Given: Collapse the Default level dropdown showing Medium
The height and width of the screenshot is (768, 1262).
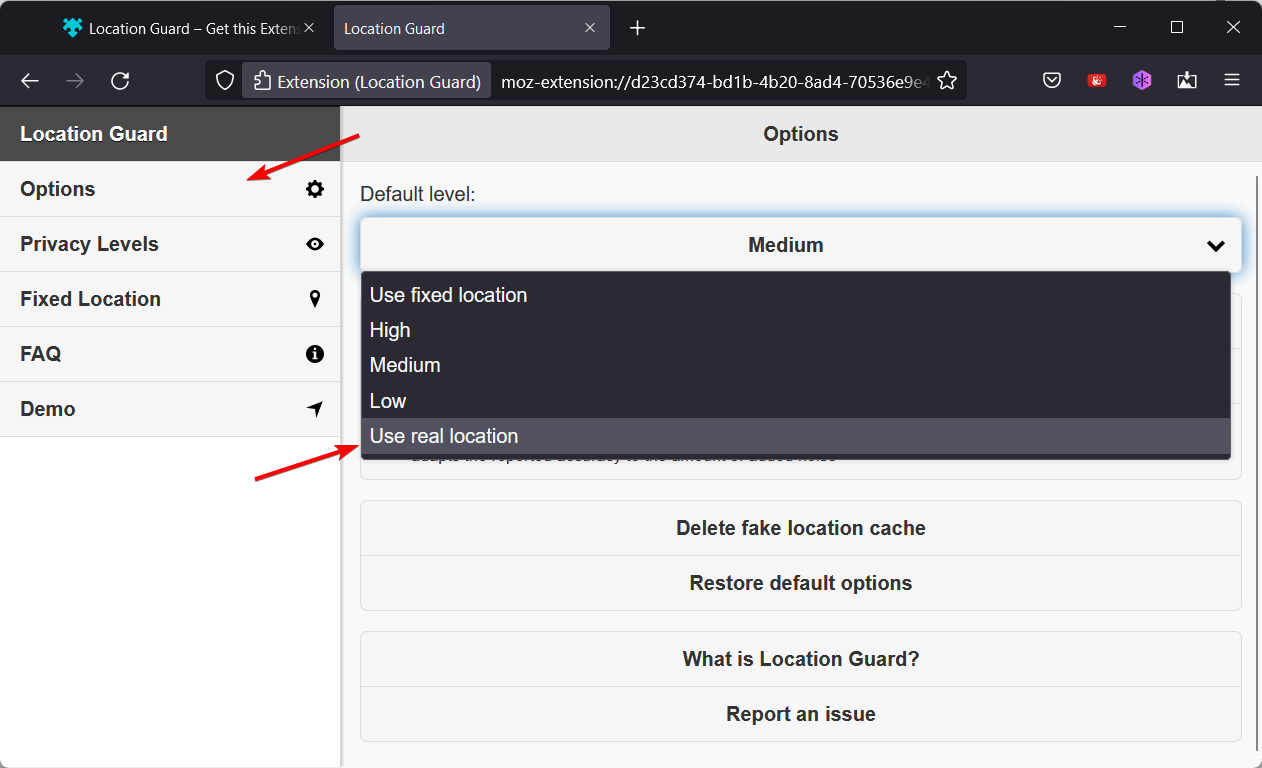Looking at the screenshot, I should (x=800, y=245).
